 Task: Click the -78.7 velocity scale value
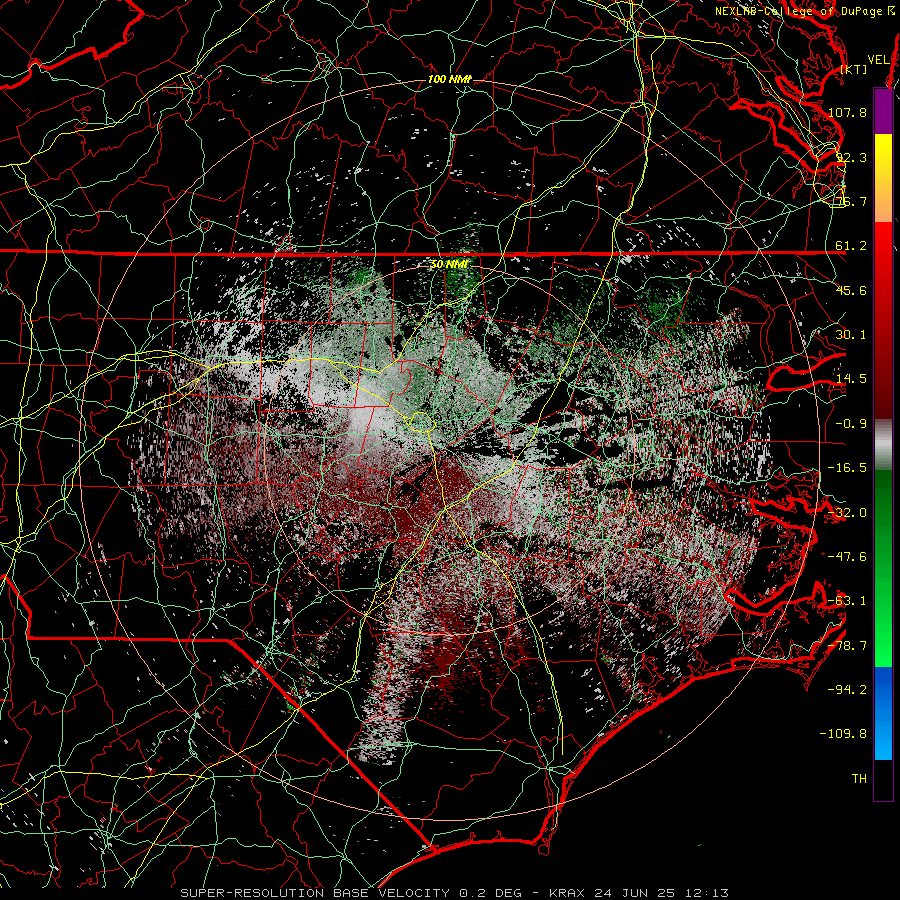(847, 646)
